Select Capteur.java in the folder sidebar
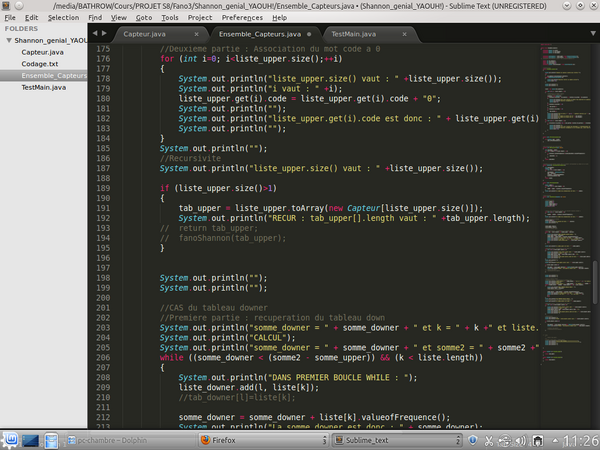 (x=44, y=51)
